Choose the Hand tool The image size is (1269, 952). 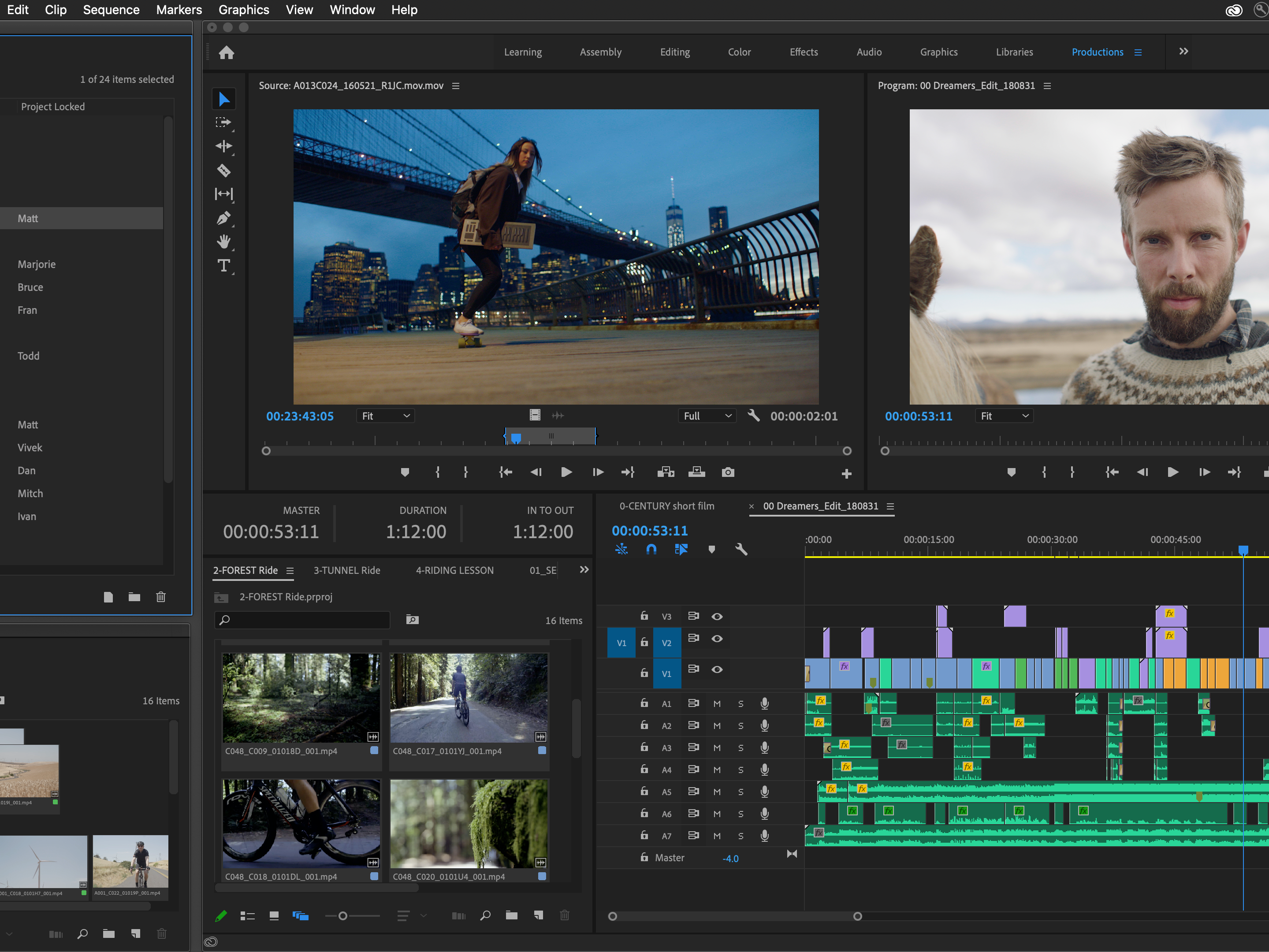click(224, 242)
